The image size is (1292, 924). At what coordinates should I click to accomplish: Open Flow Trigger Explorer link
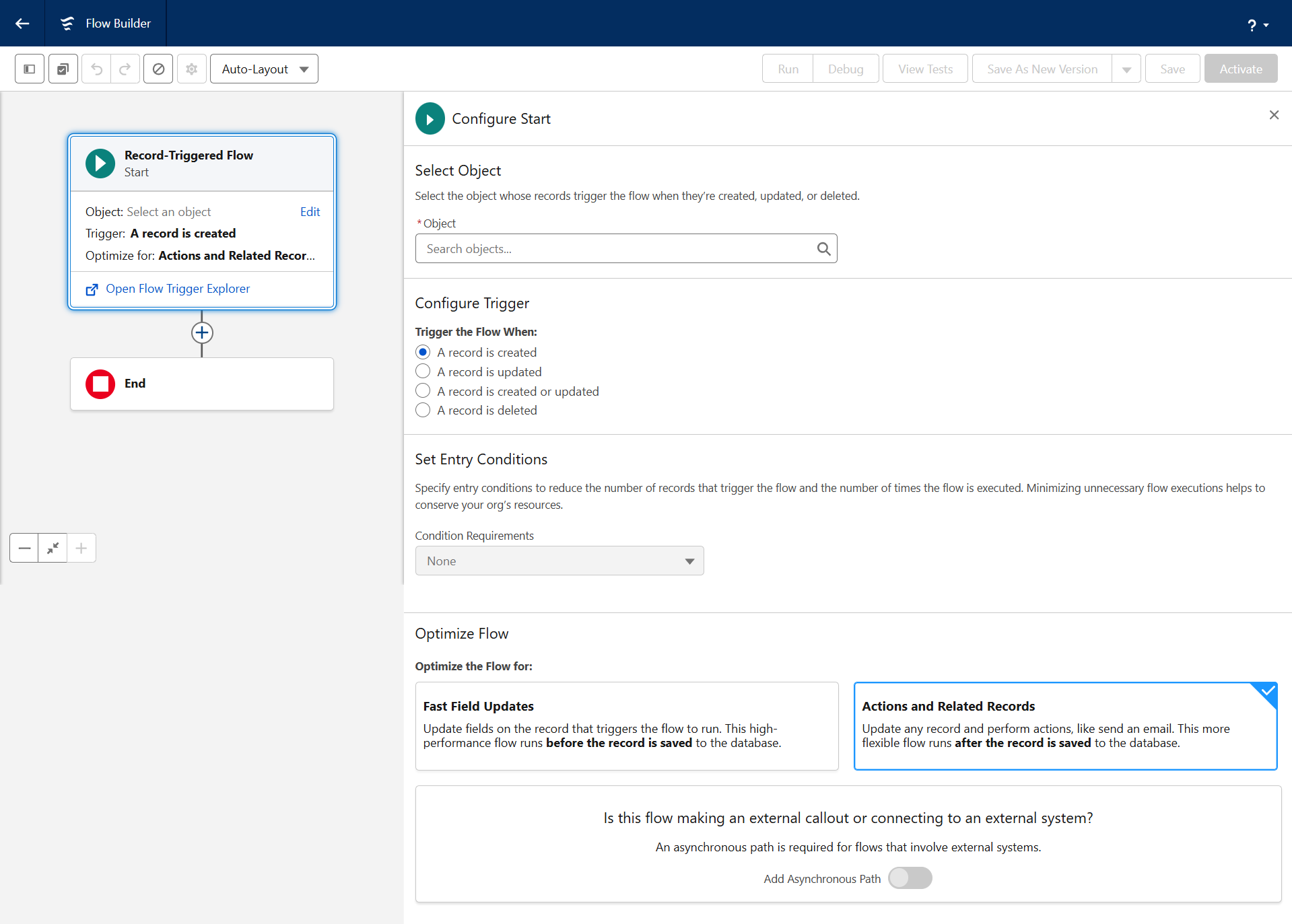click(178, 289)
